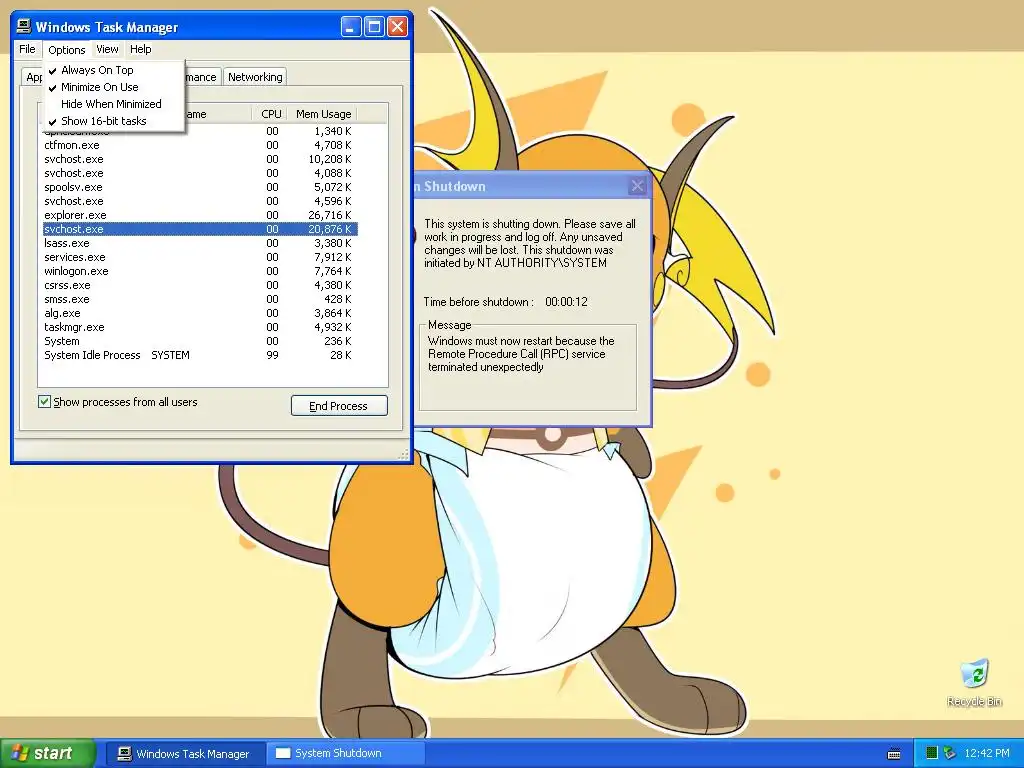Open the Help menu
Viewport: 1024px width, 768px height.
140,49
